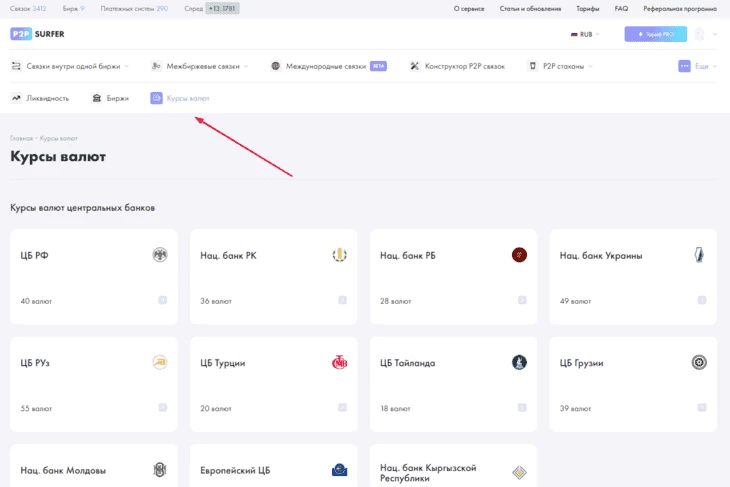This screenshot has height=487, width=730.
Task: Open the user profile avatar icon
Action: pyautogui.click(x=699, y=34)
